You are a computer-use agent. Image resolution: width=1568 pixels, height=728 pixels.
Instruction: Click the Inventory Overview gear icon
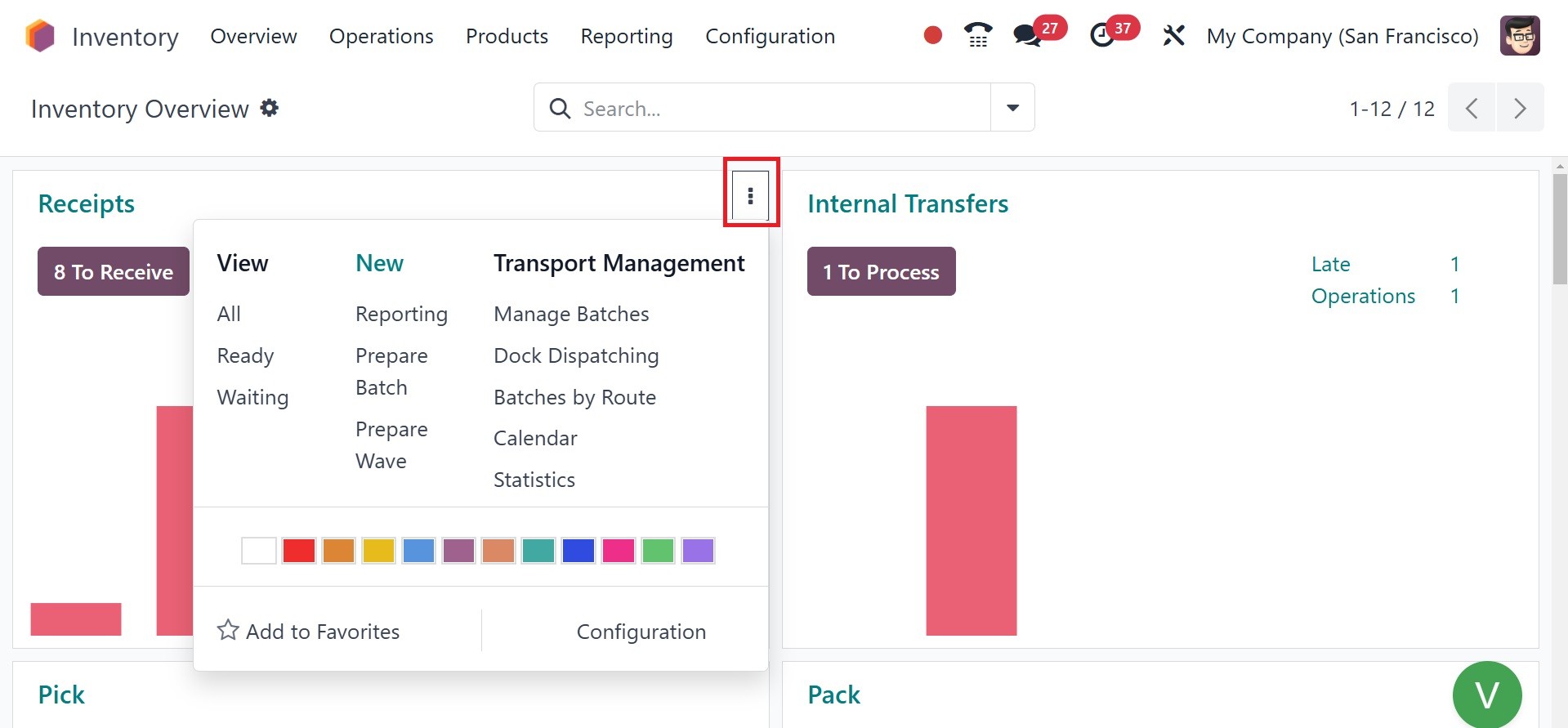(270, 108)
